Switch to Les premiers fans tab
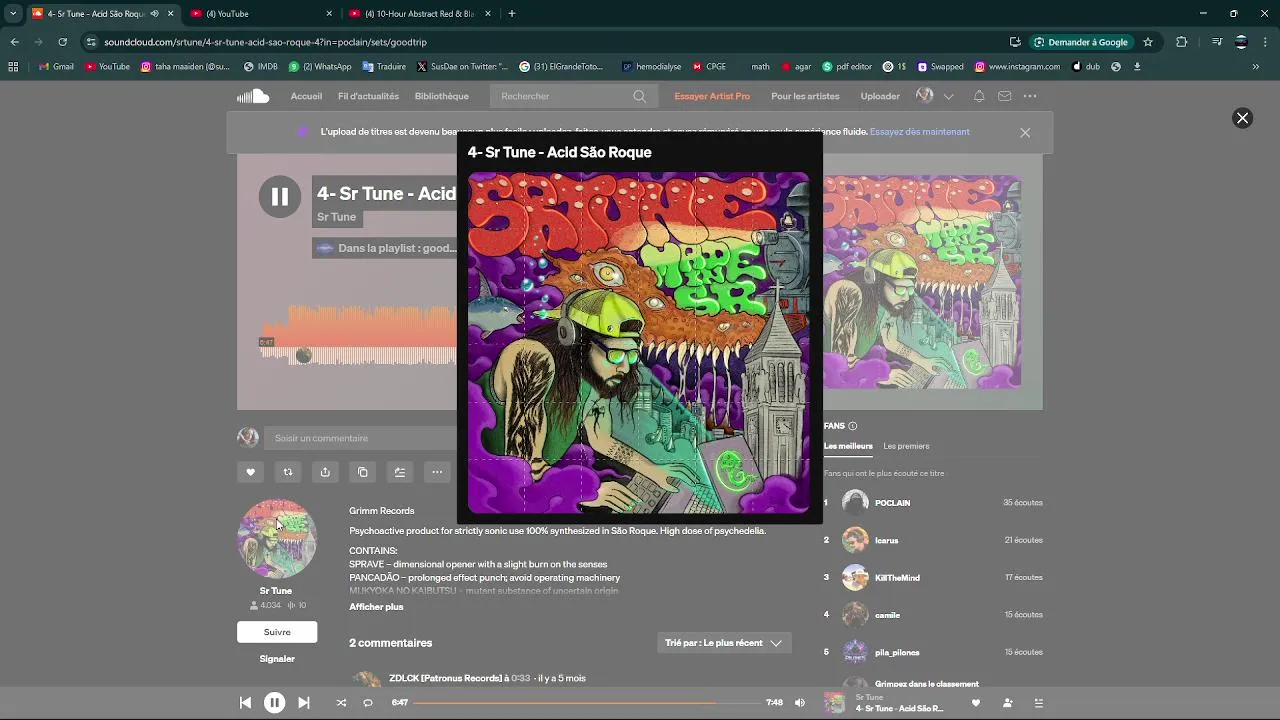 click(x=906, y=446)
